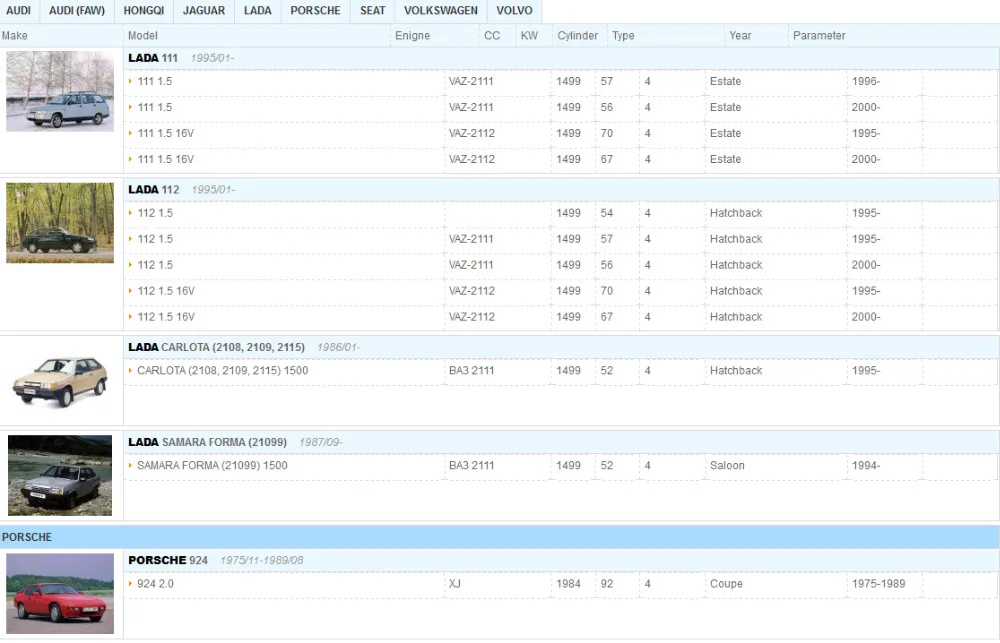1000x643 pixels.
Task: Open the SAMARA FORMA (21099) 1500 entry
Action: click(x=212, y=466)
